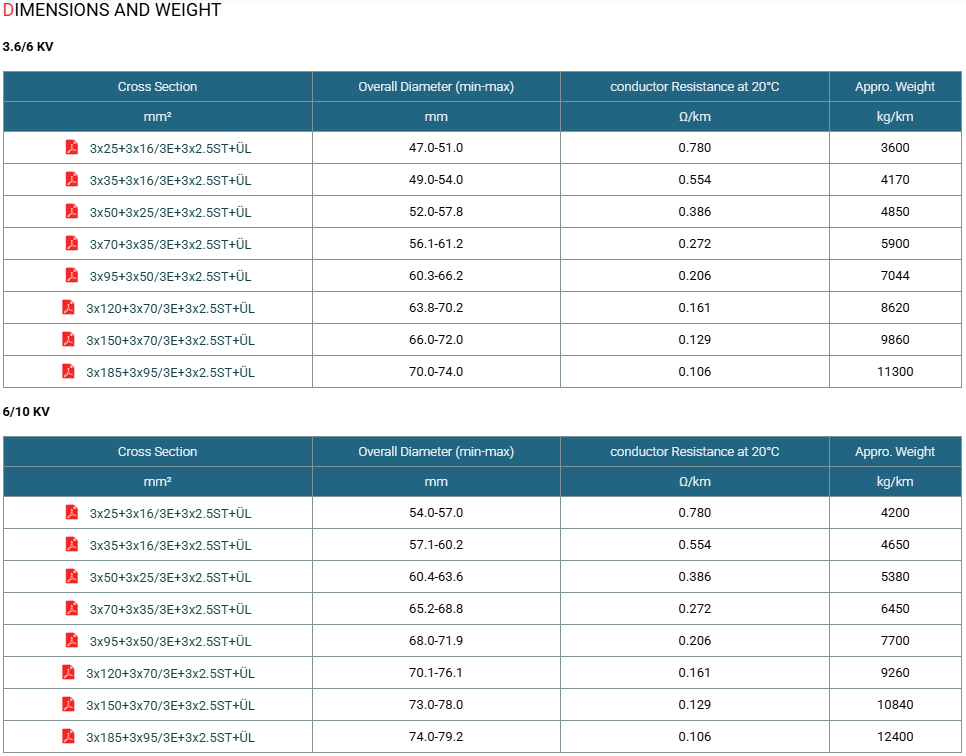Open PDF icon for 3.6/6 KV 3x25+3x16 cable

click(71, 147)
